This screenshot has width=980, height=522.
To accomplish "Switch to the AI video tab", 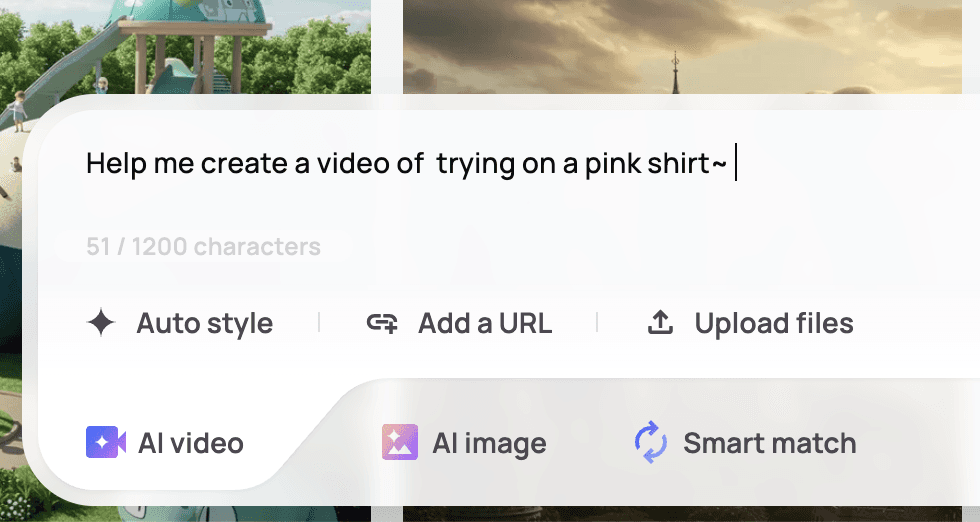I will (x=165, y=443).
